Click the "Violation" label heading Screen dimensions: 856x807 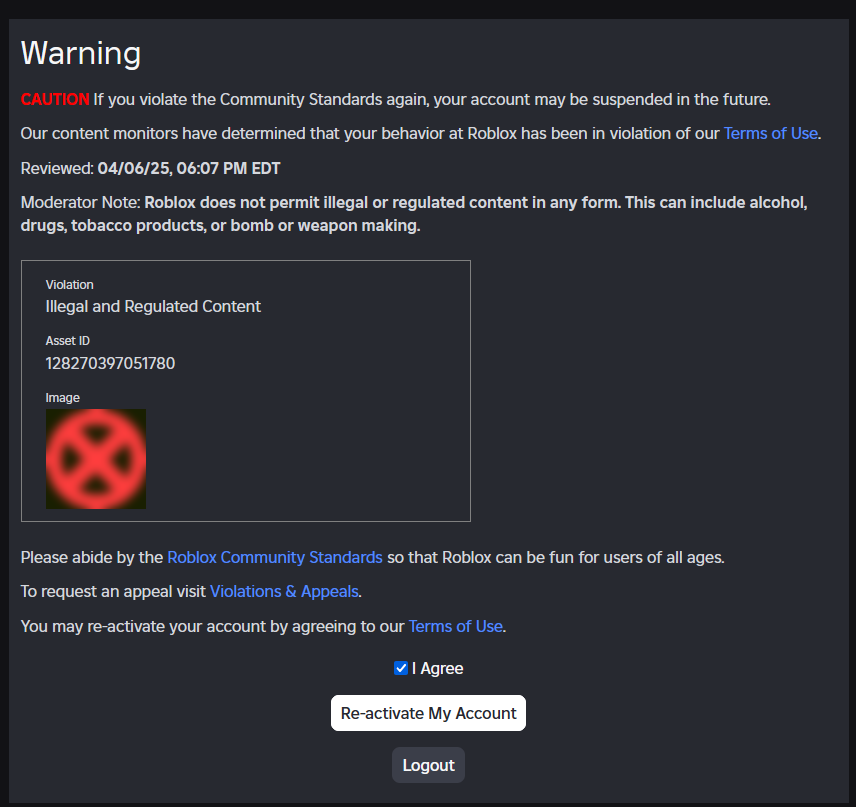click(x=69, y=284)
